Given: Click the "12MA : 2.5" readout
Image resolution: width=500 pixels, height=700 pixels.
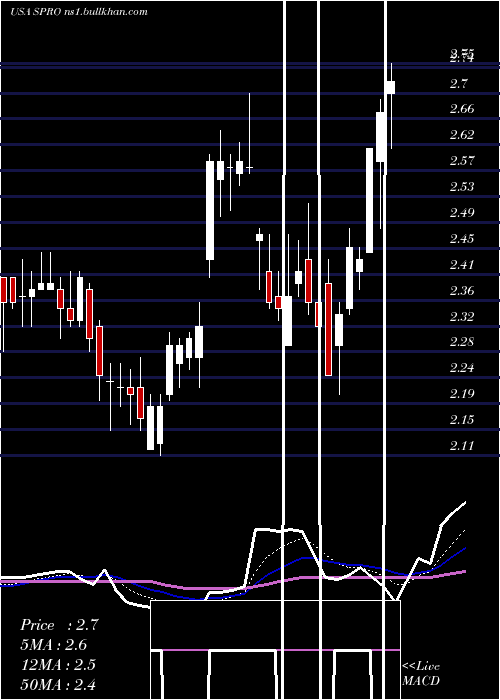Looking at the screenshot, I should pos(58,664).
